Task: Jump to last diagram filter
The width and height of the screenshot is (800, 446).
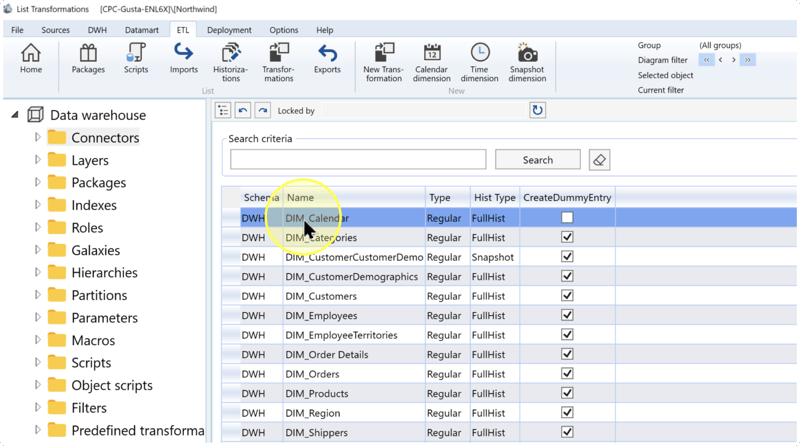Action: coord(747,60)
